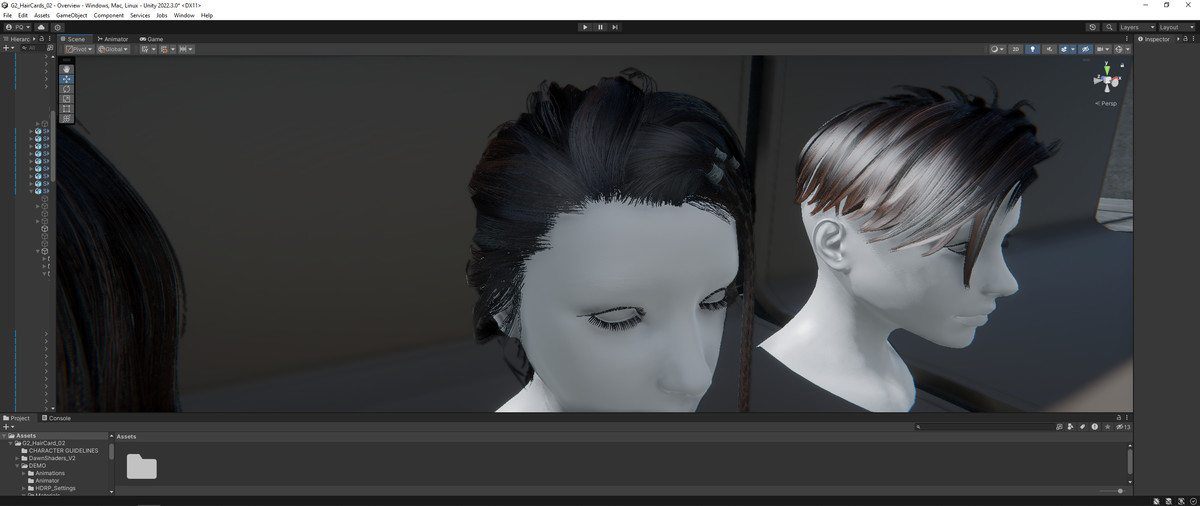
Task: Open draw mode shading dropdown
Action: tap(998, 49)
